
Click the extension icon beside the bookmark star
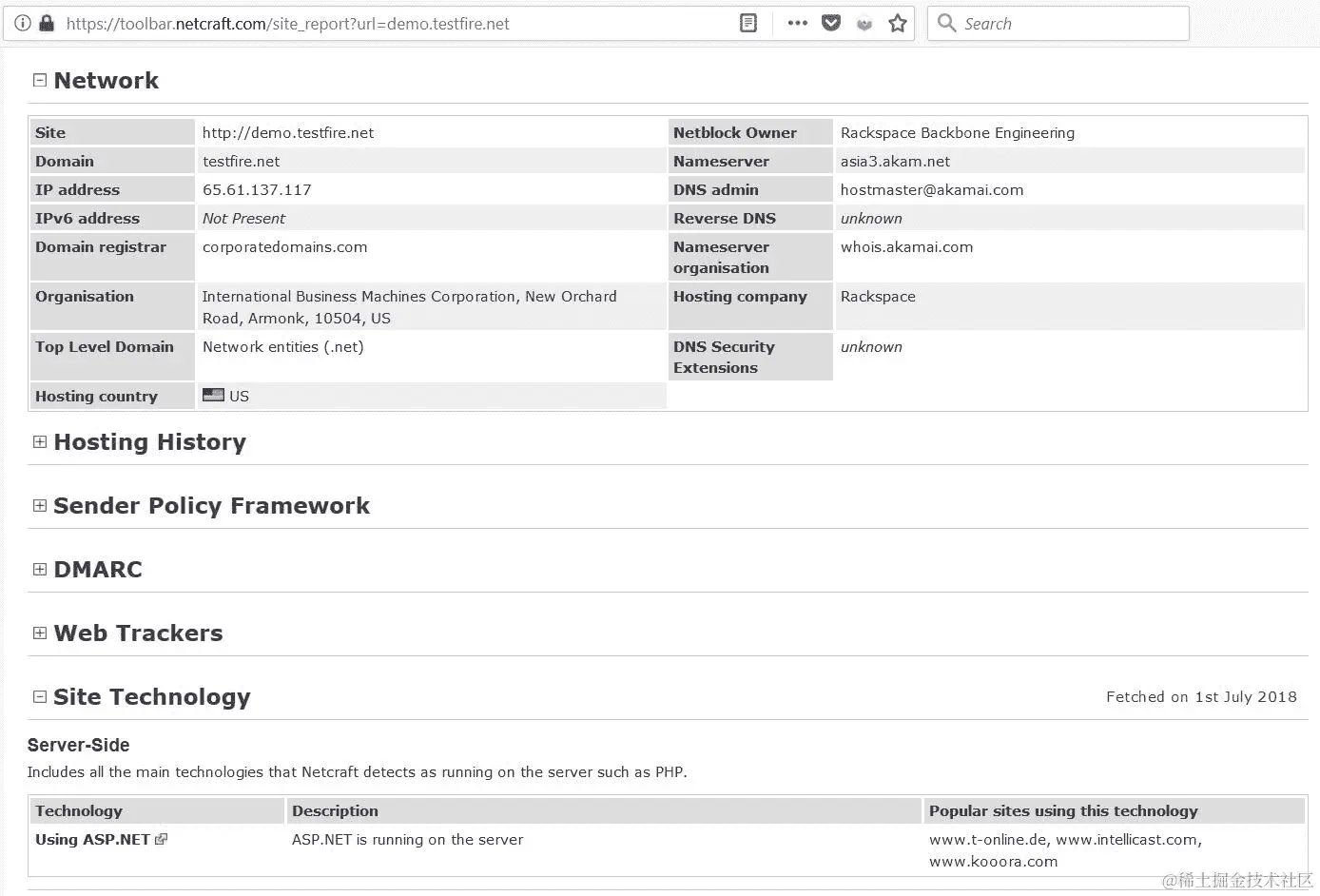click(x=864, y=24)
